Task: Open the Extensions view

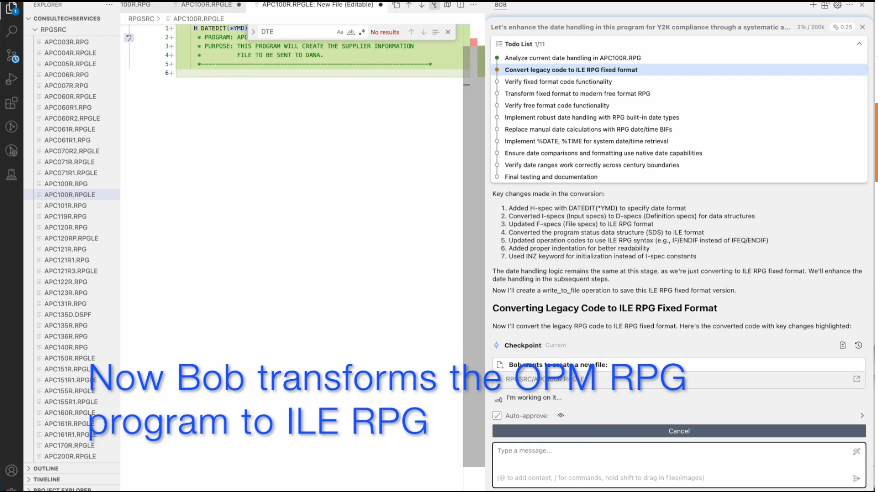Action: coord(11,103)
